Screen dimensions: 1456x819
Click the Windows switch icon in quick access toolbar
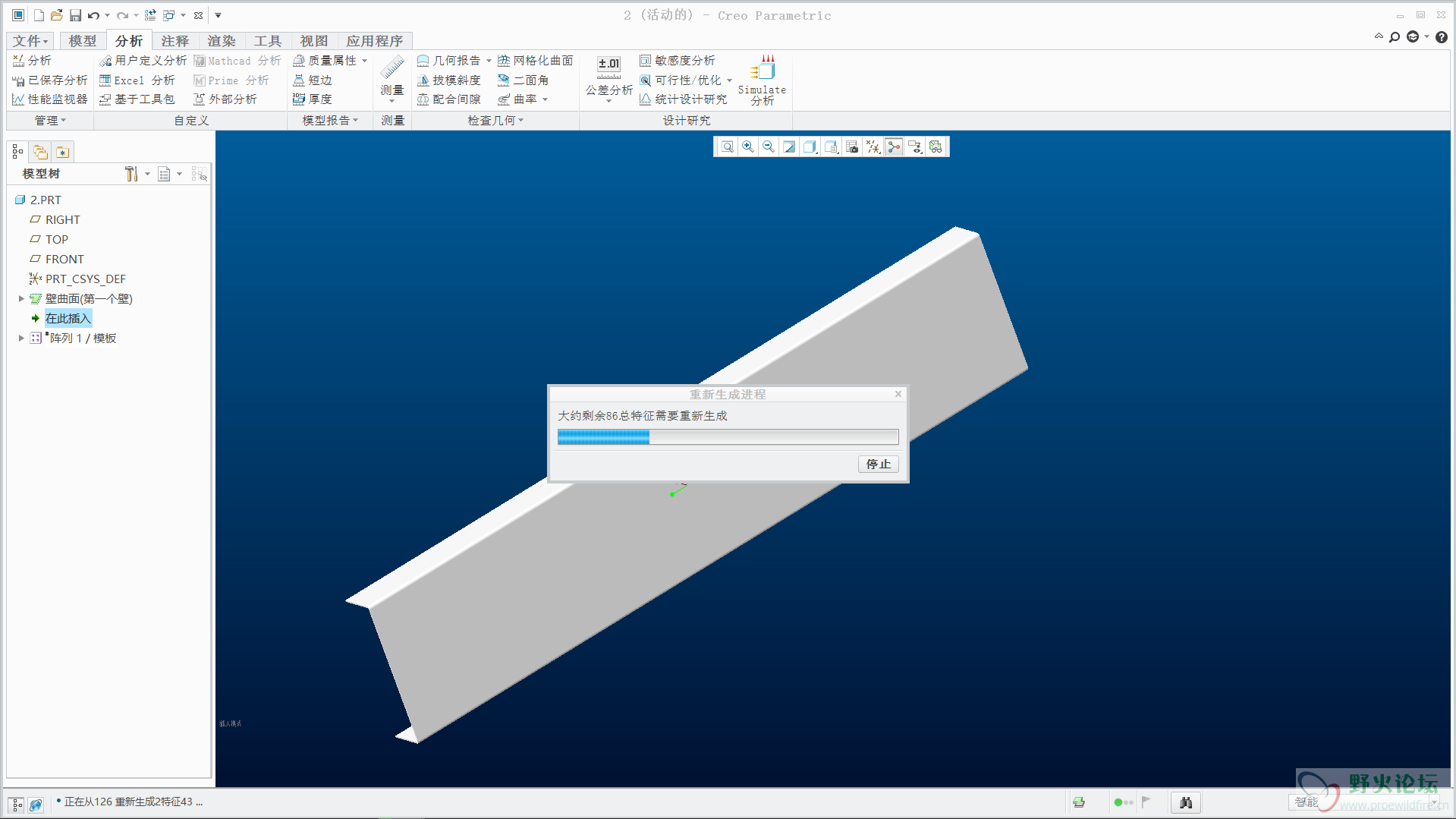coord(169,15)
